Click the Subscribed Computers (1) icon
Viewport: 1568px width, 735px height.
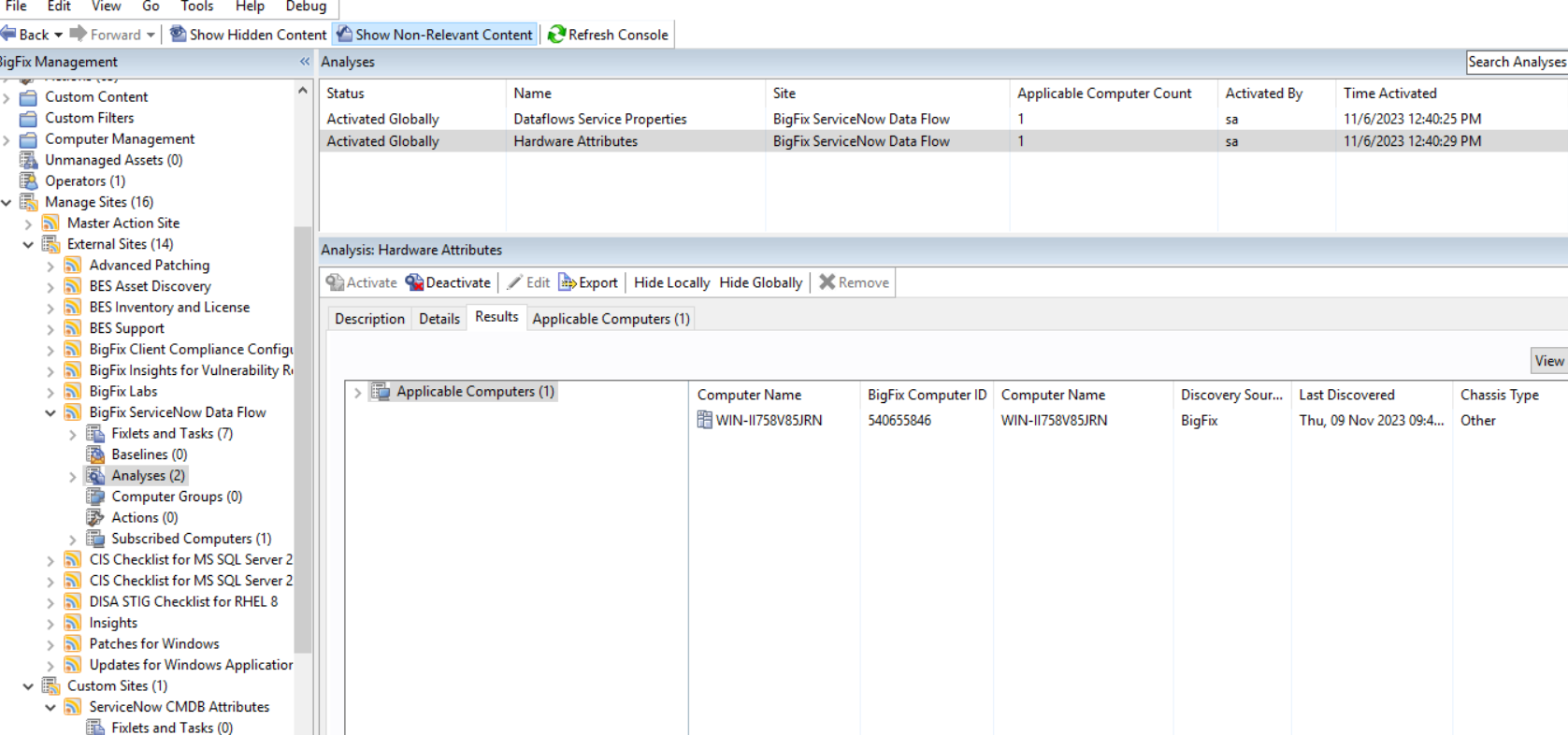[x=95, y=539]
